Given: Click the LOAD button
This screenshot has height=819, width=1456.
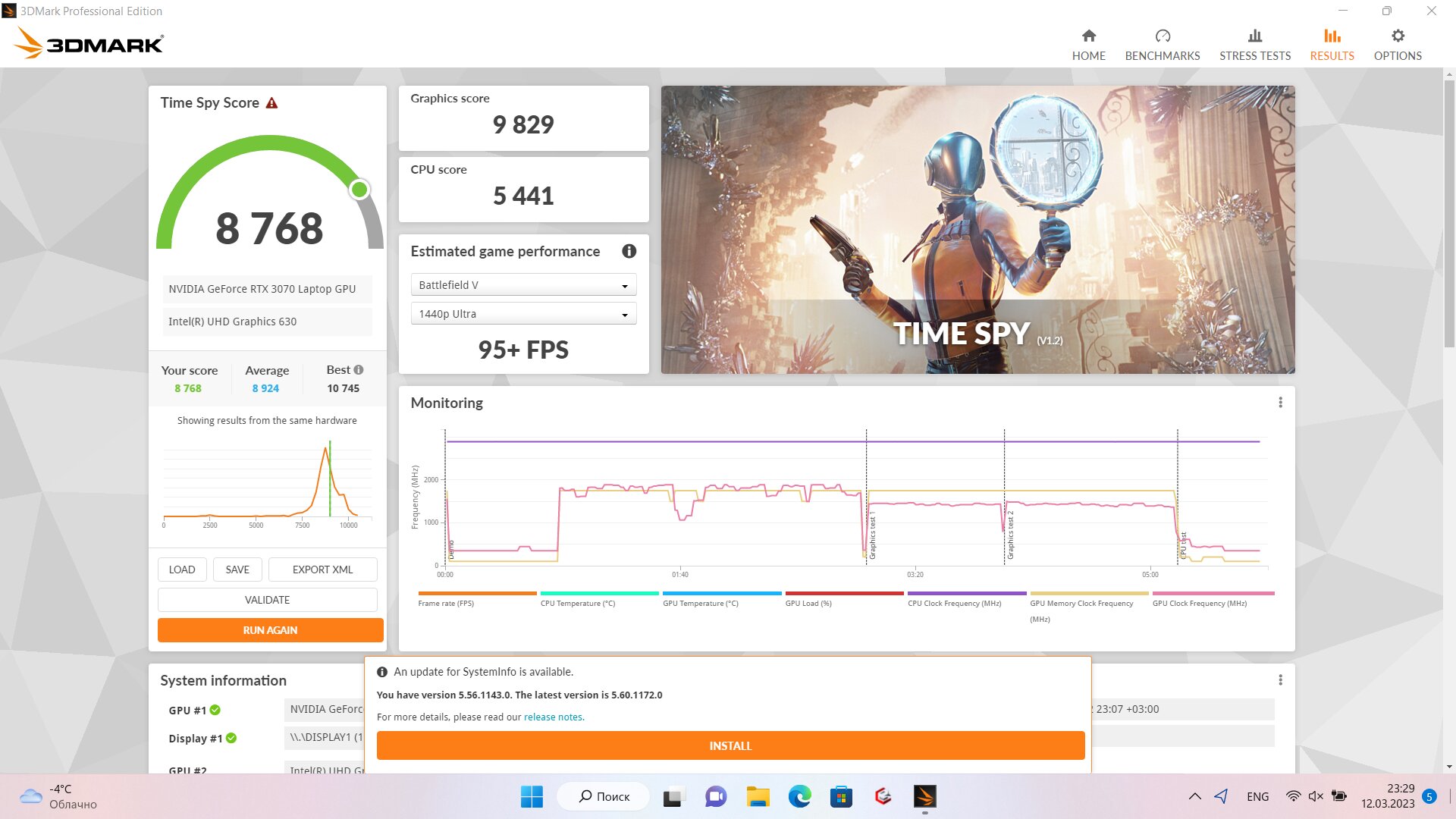Looking at the screenshot, I should (x=182, y=570).
